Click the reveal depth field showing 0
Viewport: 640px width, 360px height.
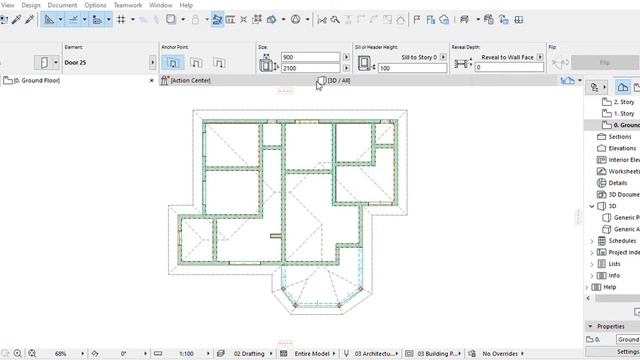click(x=509, y=67)
